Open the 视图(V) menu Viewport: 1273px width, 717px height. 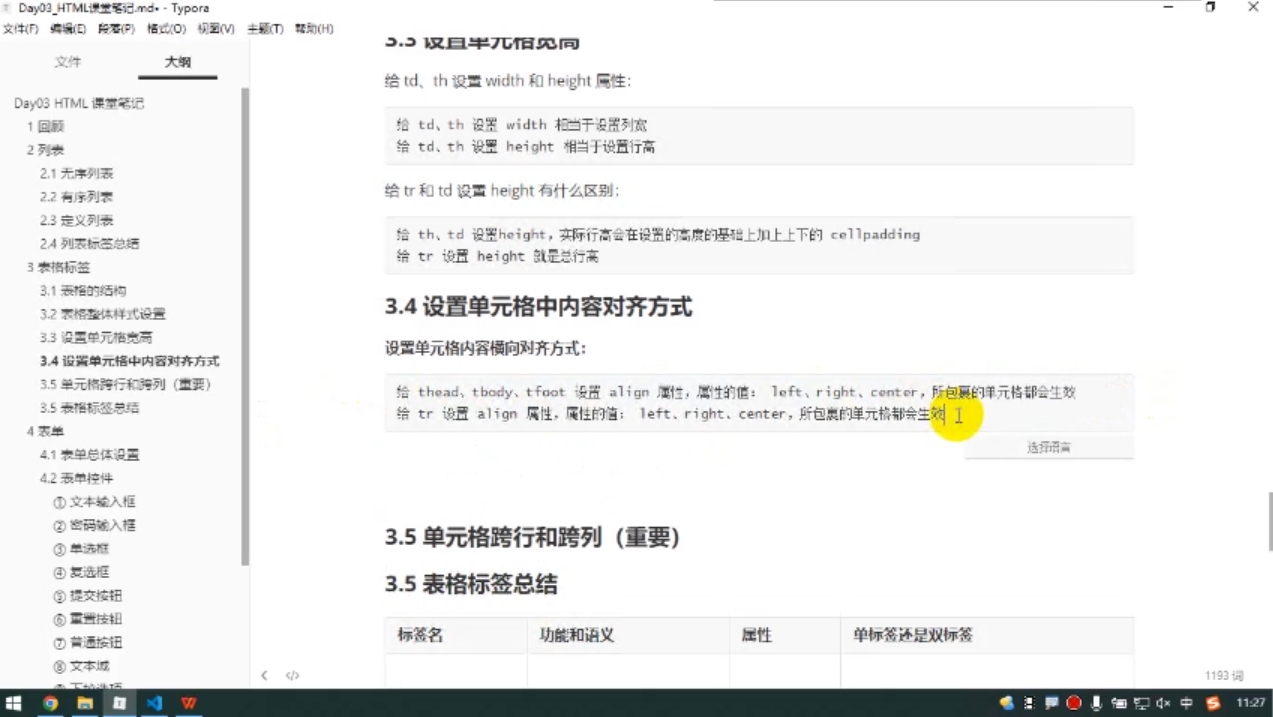point(215,29)
